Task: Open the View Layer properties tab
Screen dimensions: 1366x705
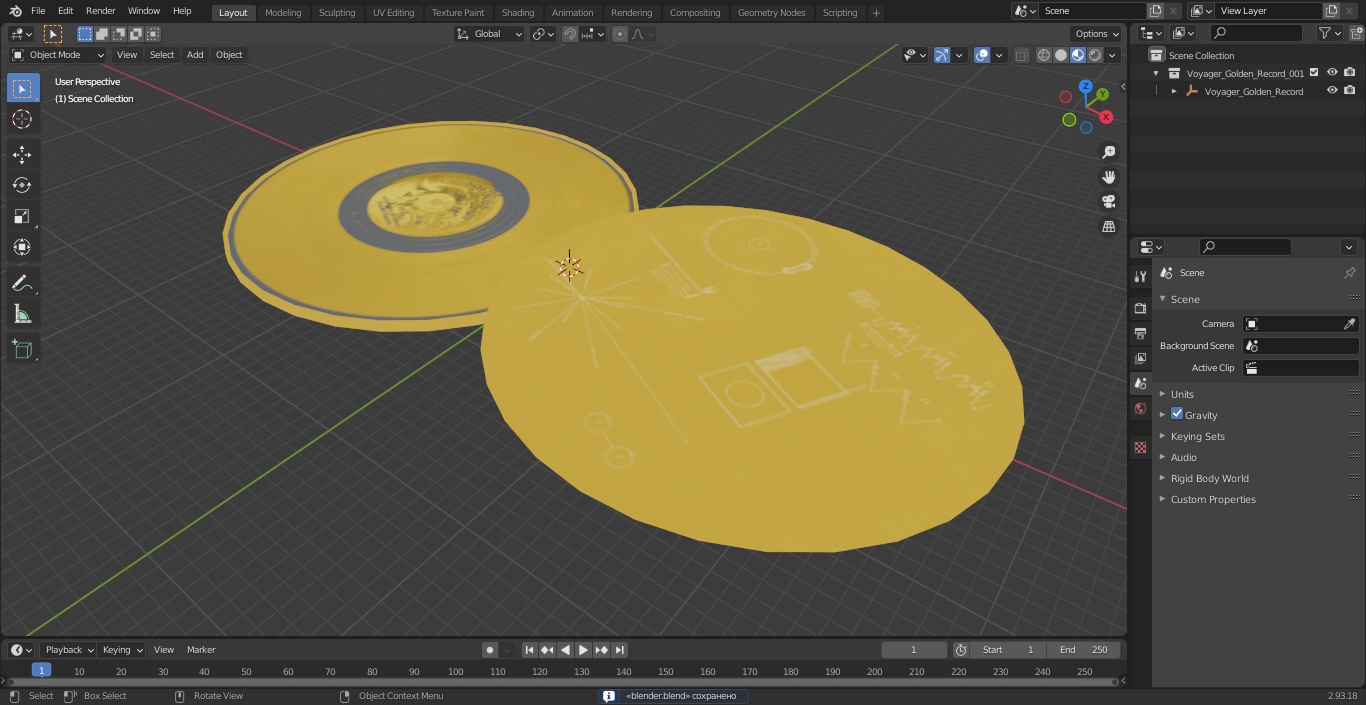Action: pyautogui.click(x=1140, y=358)
